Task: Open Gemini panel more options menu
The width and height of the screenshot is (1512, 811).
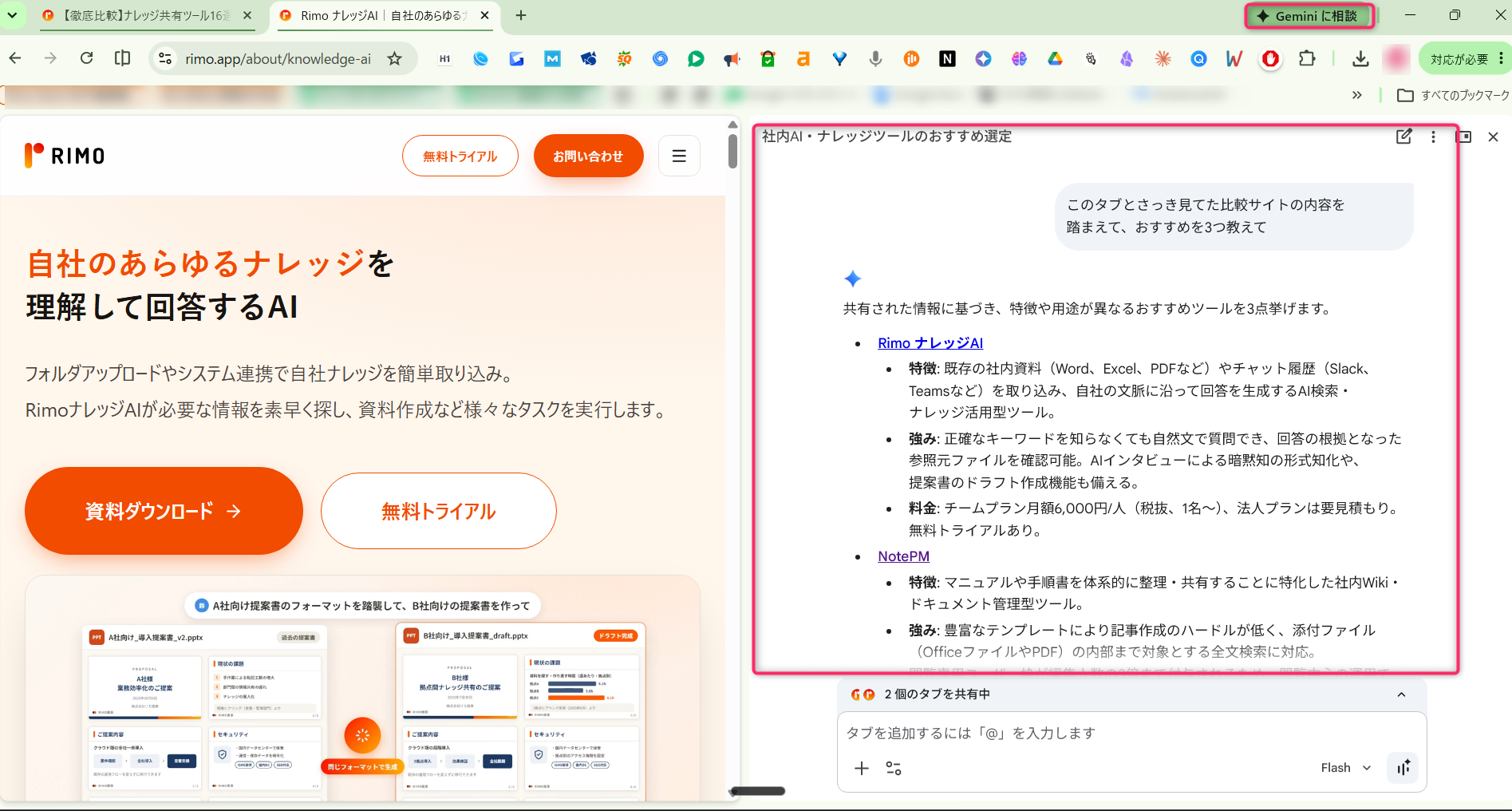Action: click(1433, 136)
